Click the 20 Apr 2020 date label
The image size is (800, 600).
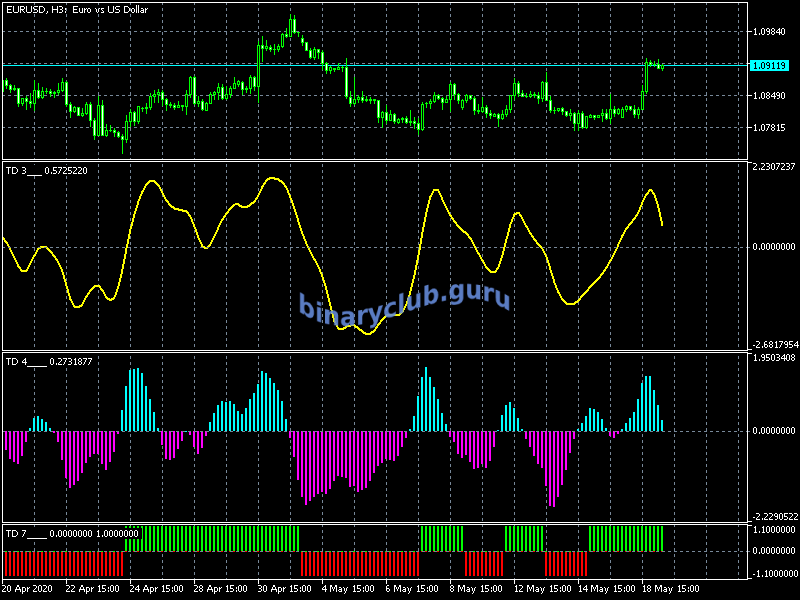[29, 588]
